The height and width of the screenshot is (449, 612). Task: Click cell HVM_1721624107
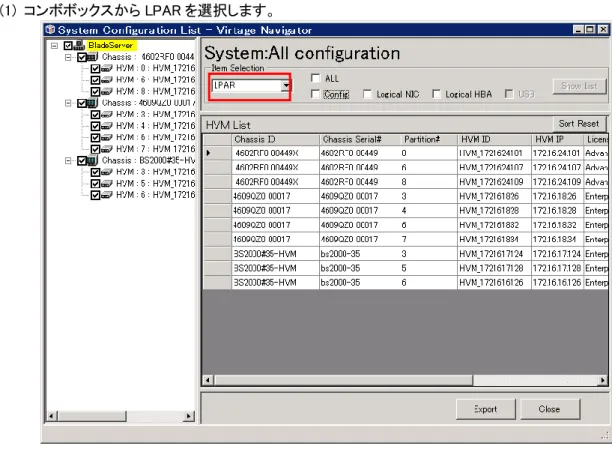coord(494,167)
